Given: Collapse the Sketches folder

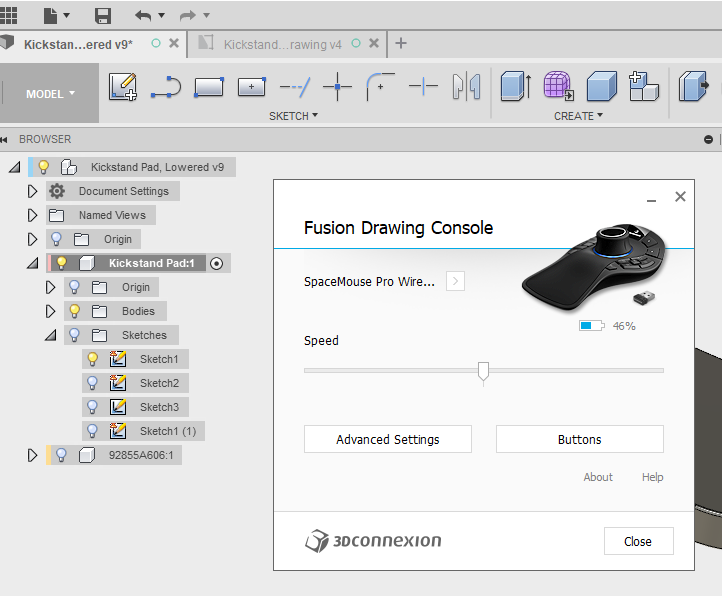Looking at the screenshot, I should pyautogui.click(x=51, y=335).
